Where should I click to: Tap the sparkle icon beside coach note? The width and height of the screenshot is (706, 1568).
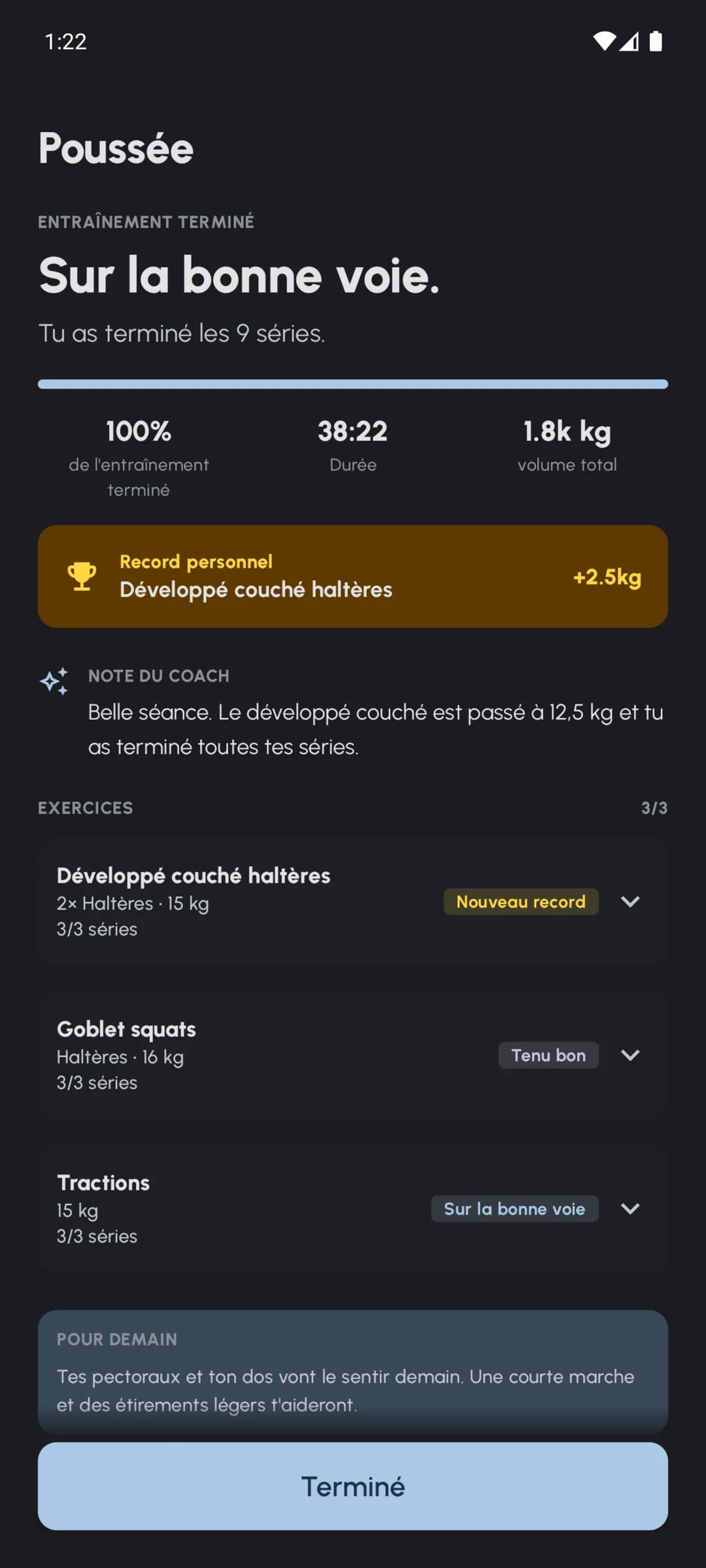[54, 681]
